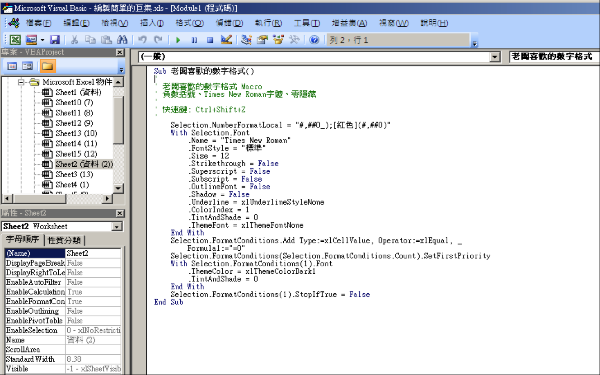The height and width of the screenshot is (375, 600).
Task: Click the Insert UserForm toolbar icon
Action: pyautogui.click(x=31, y=40)
